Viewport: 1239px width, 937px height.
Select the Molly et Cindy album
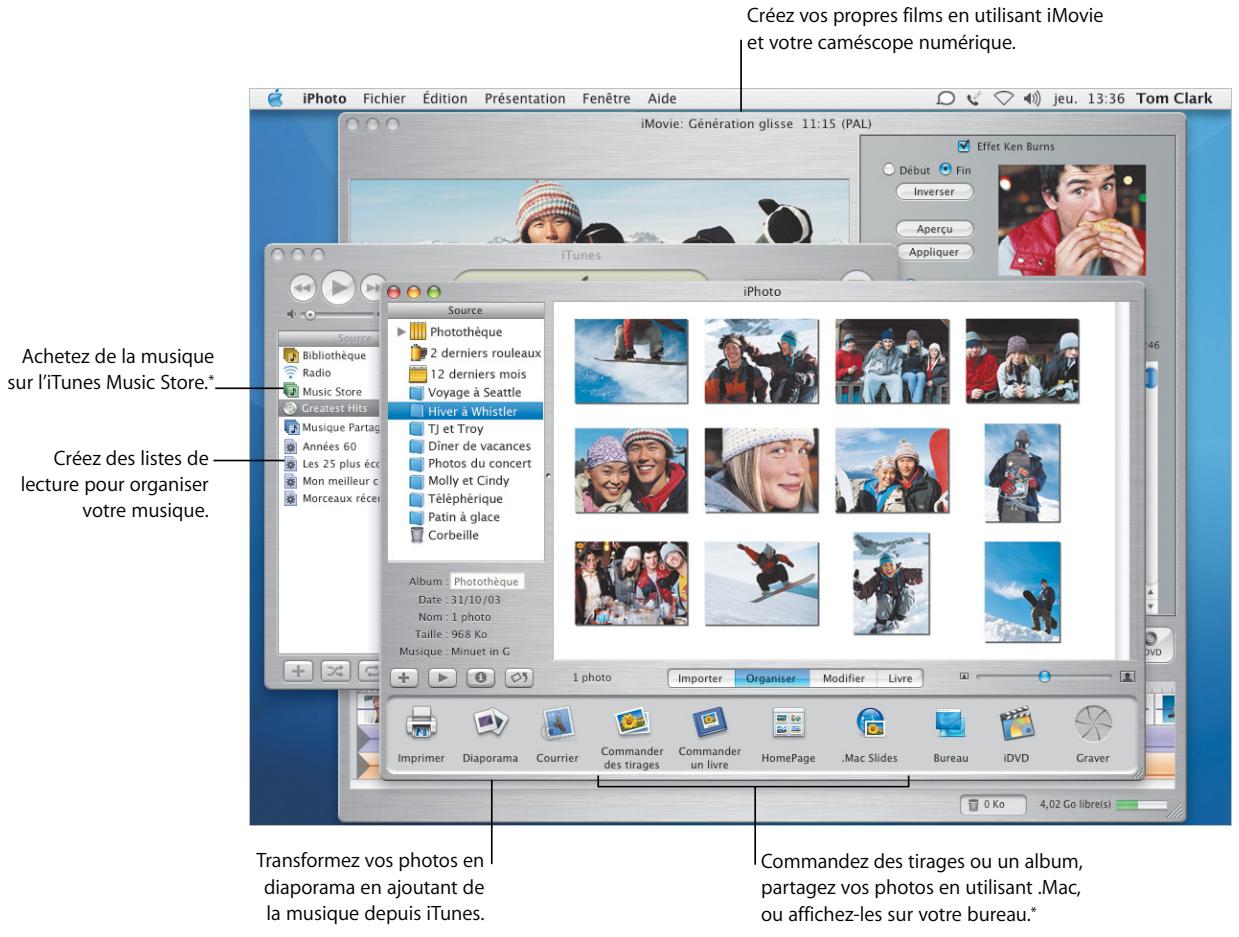(x=459, y=481)
